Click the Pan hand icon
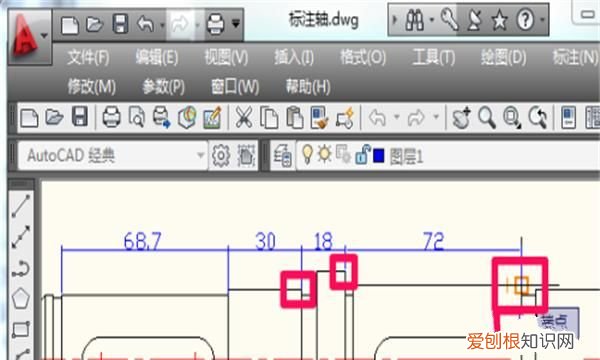This screenshot has width=600, height=360. pos(461,117)
